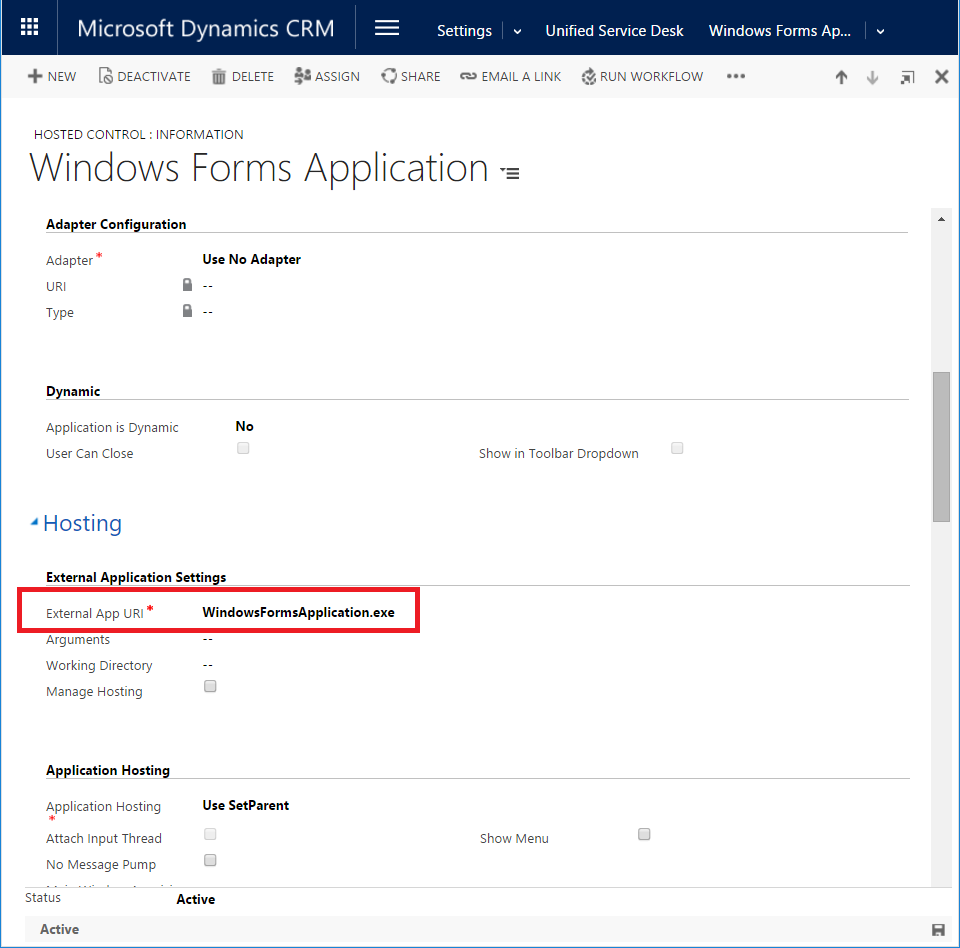Click the Share command icon
This screenshot has height=948, width=960.
point(389,77)
